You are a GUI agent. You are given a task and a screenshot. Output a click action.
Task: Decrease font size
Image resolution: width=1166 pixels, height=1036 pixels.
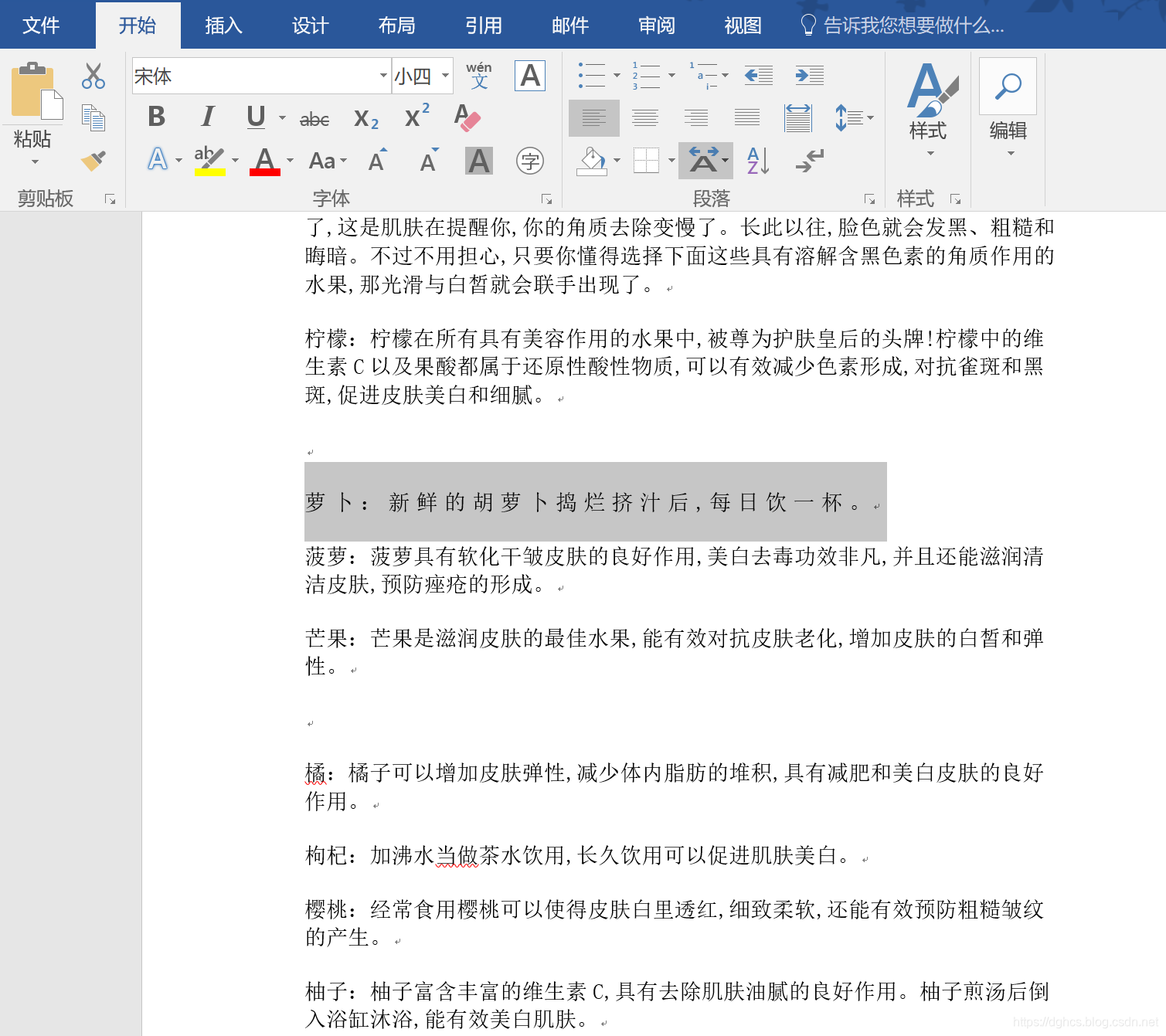point(429,160)
